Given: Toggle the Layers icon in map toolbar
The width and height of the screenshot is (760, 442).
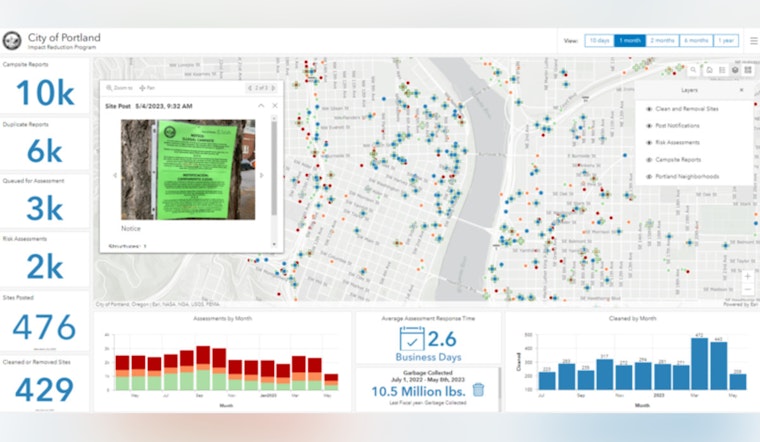Looking at the screenshot, I should 735,70.
